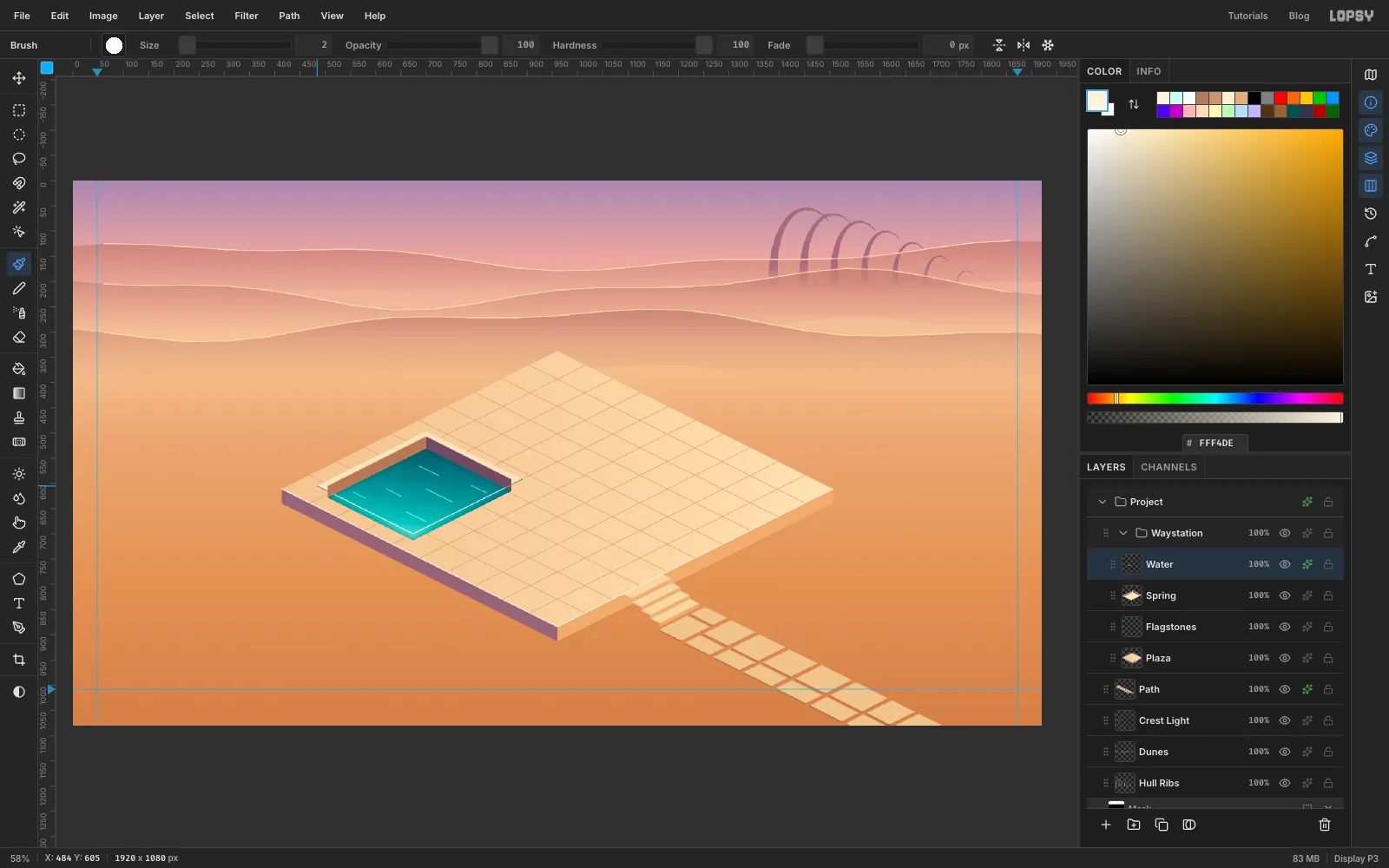
Task: Switch to the Info tab
Action: [x=1149, y=71]
